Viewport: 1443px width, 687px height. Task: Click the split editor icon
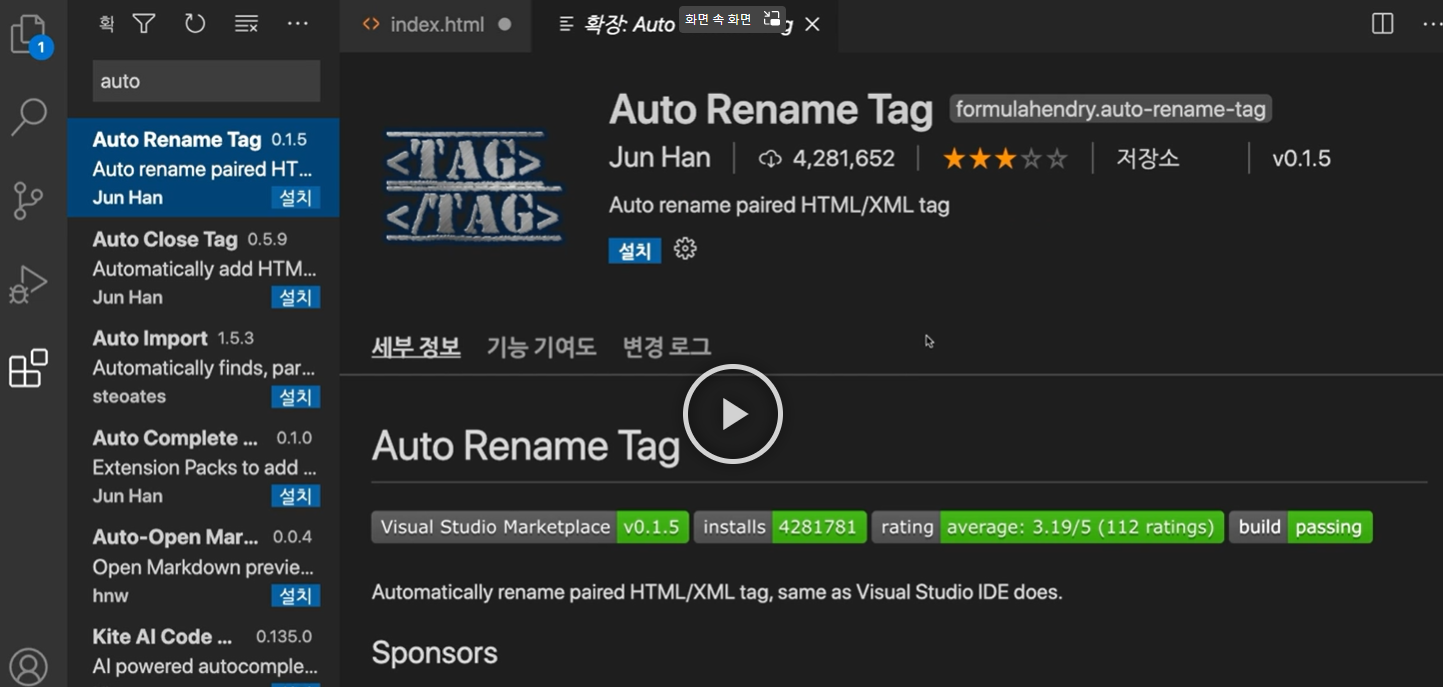pos(1383,24)
